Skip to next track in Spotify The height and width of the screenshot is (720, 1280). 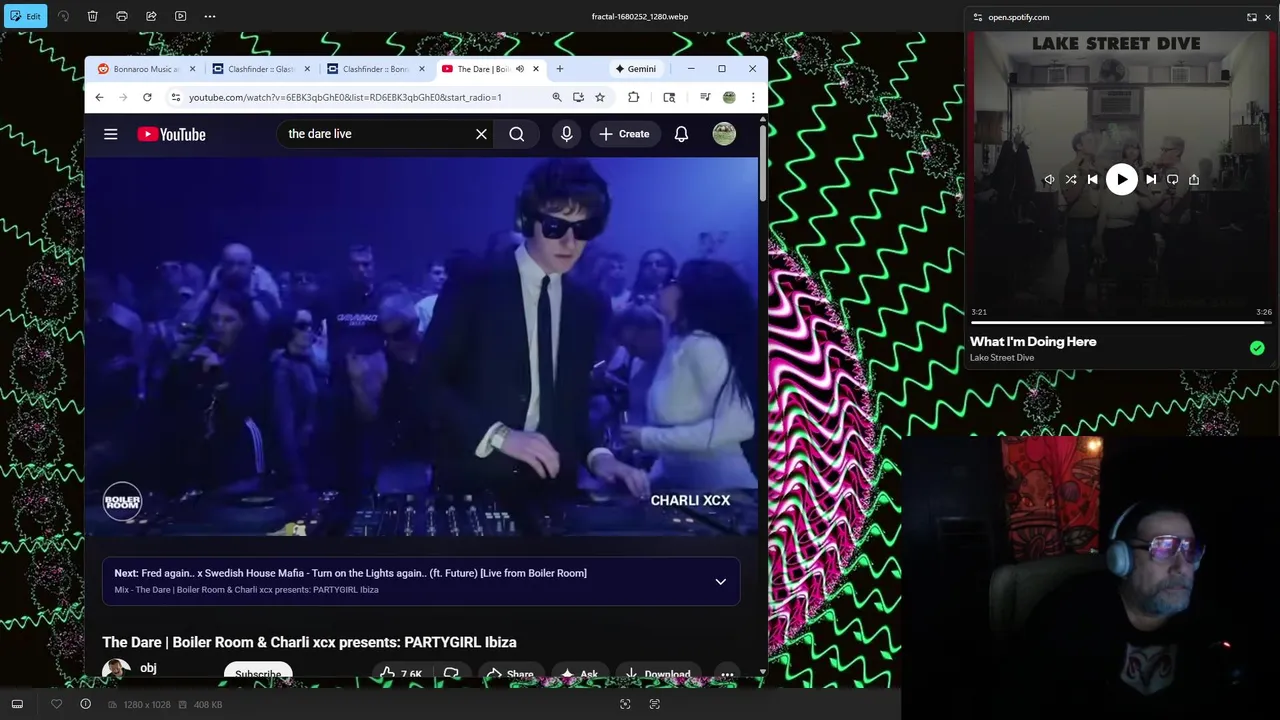pyautogui.click(x=1151, y=180)
